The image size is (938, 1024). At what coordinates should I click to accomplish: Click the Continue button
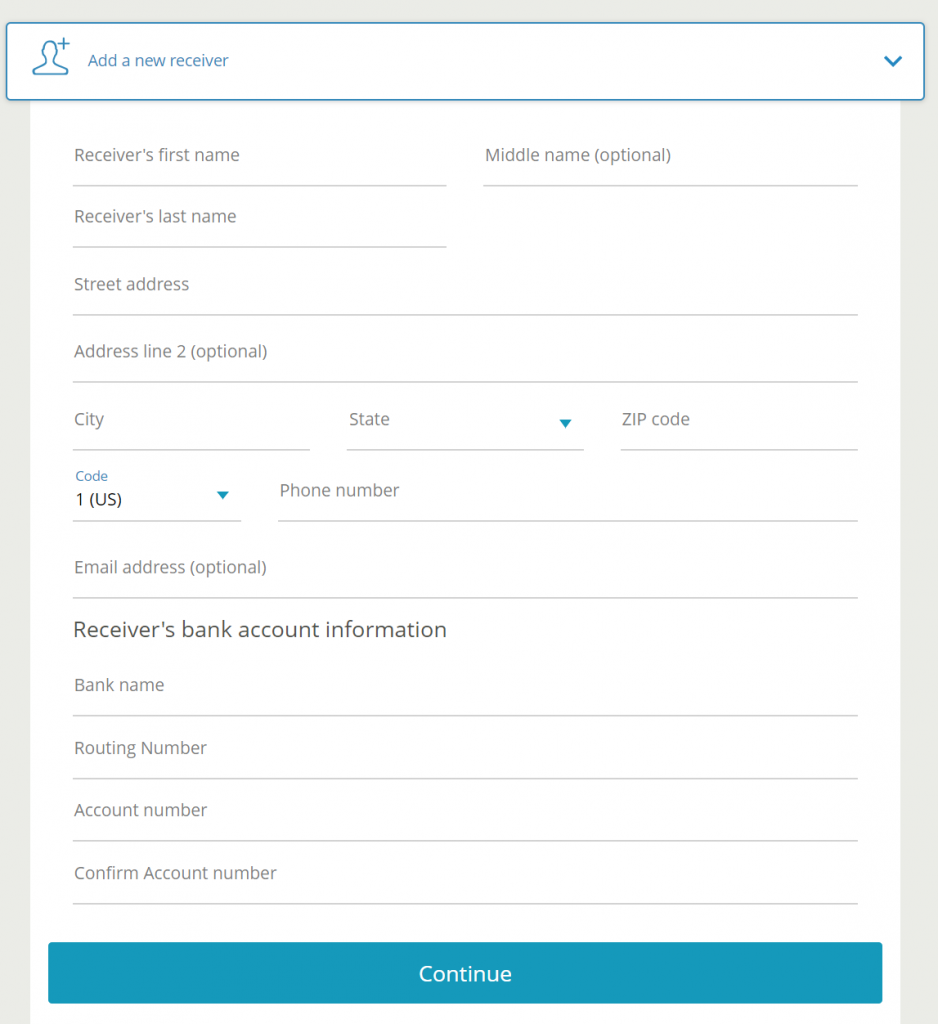pyautogui.click(x=465, y=973)
